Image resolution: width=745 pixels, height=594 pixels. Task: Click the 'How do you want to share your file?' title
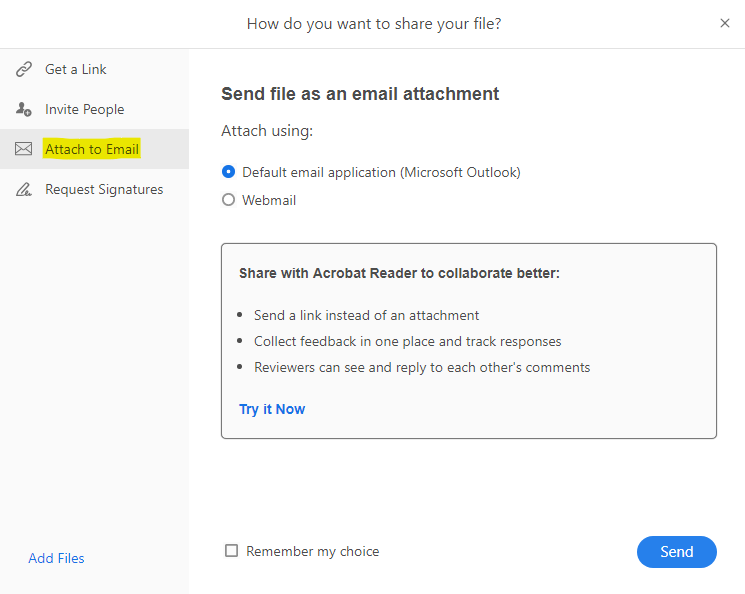(374, 24)
